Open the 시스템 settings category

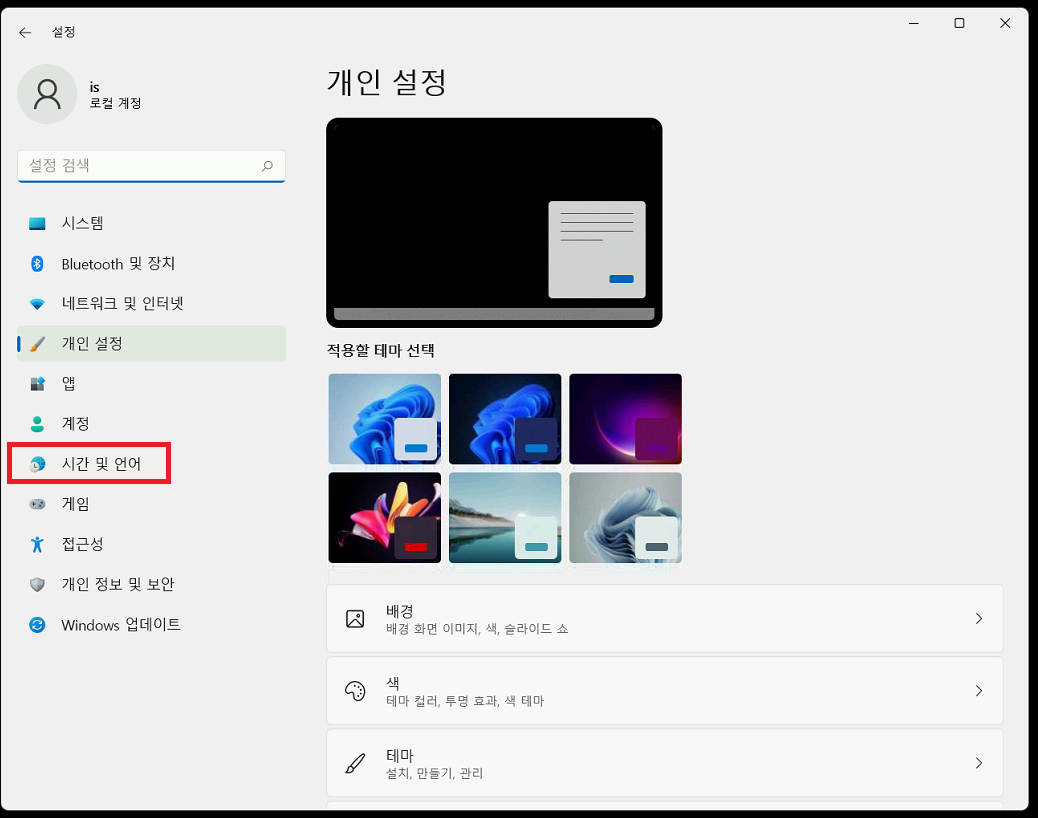click(x=152, y=224)
